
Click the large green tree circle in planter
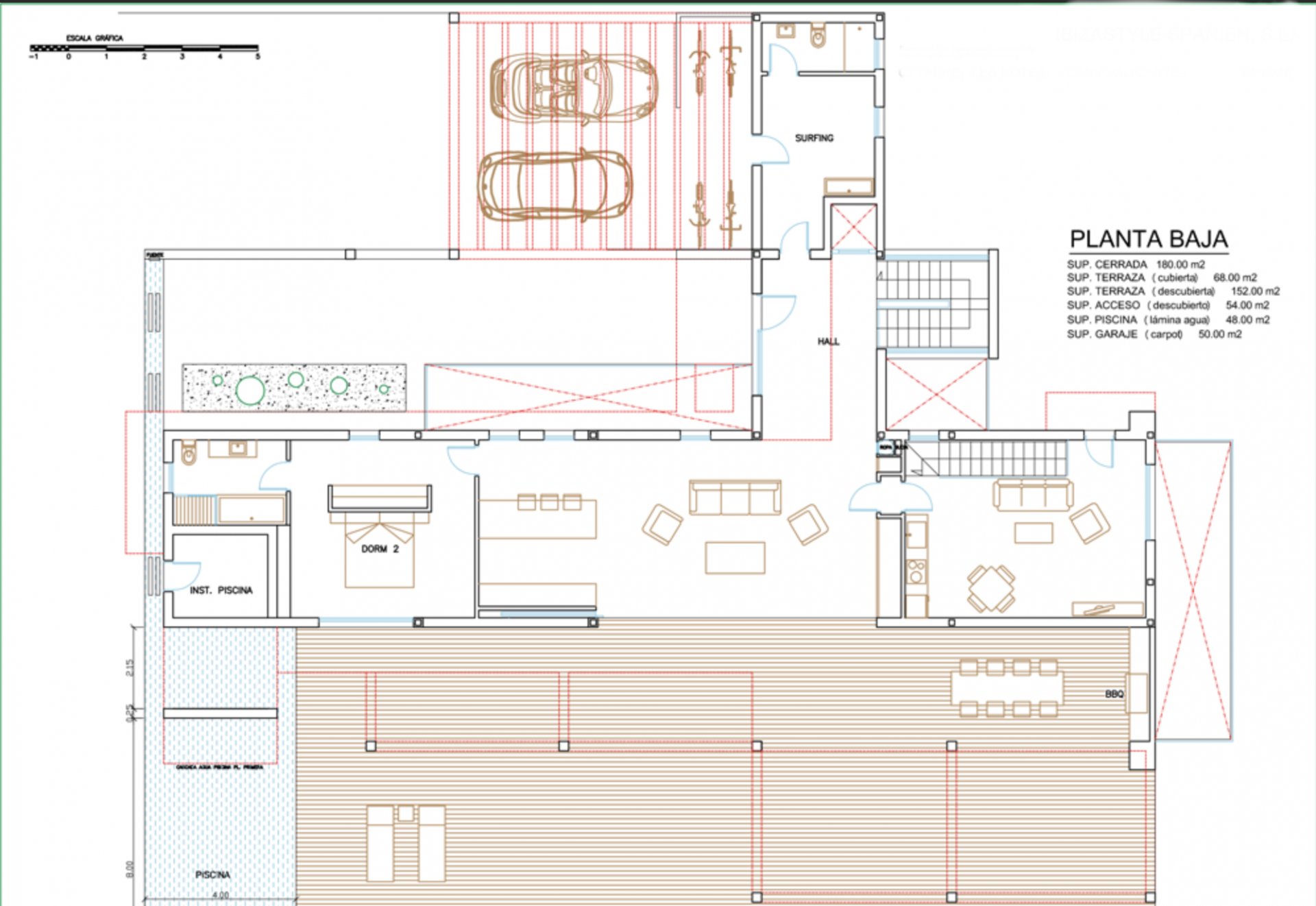pyautogui.click(x=250, y=390)
